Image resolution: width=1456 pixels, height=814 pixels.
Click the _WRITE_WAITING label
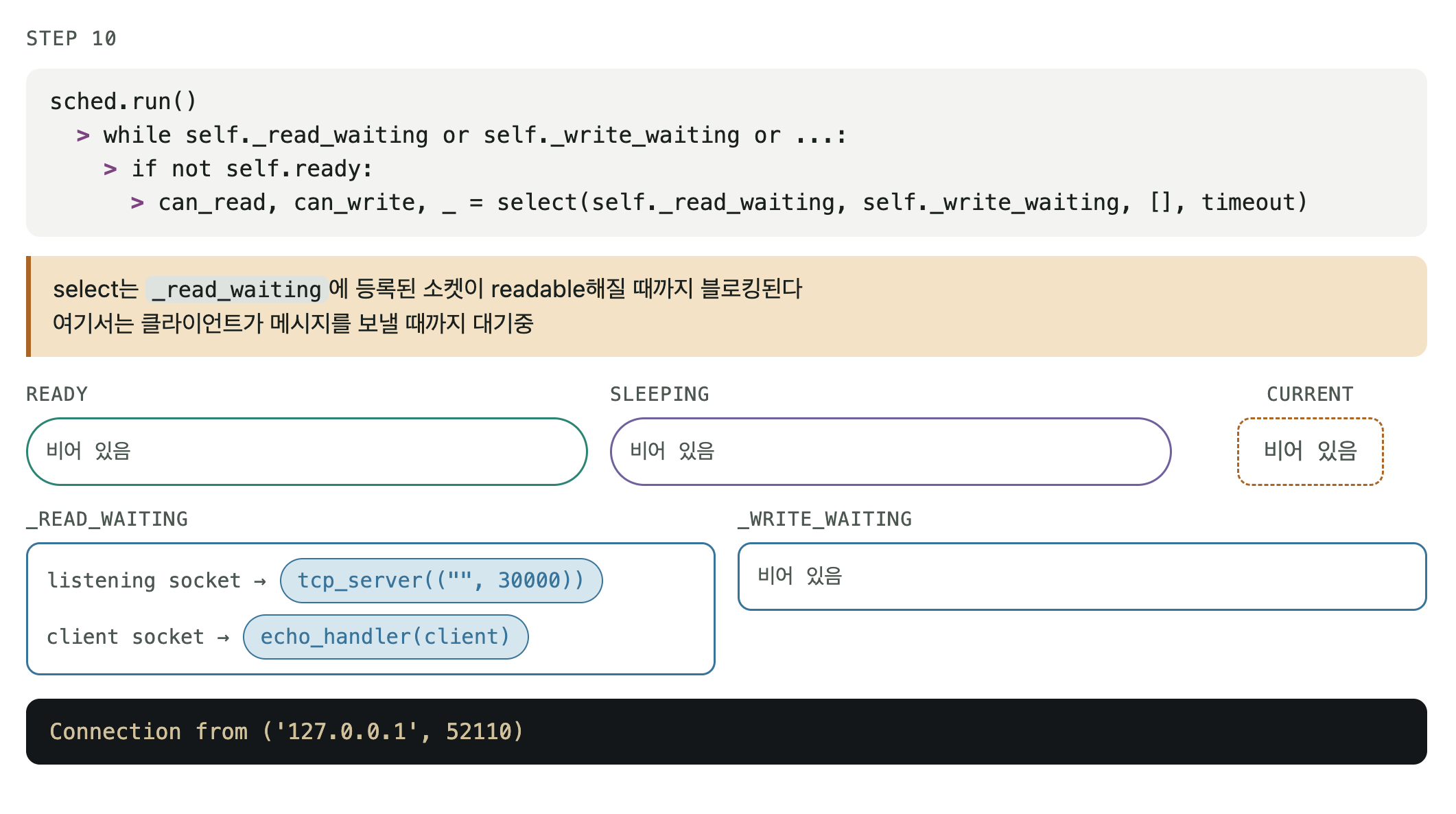tap(825, 519)
